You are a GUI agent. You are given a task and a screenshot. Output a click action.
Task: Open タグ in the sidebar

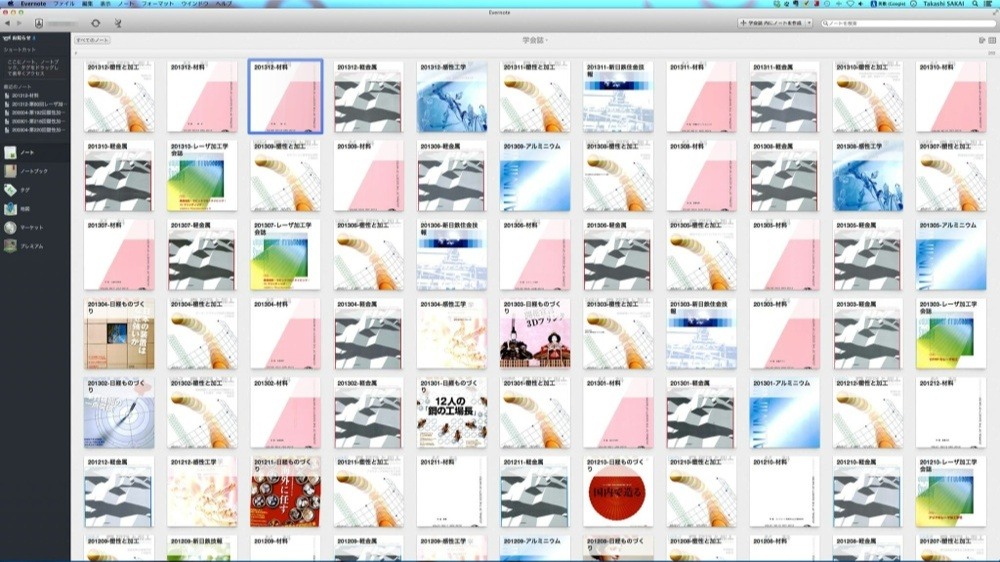[35, 189]
